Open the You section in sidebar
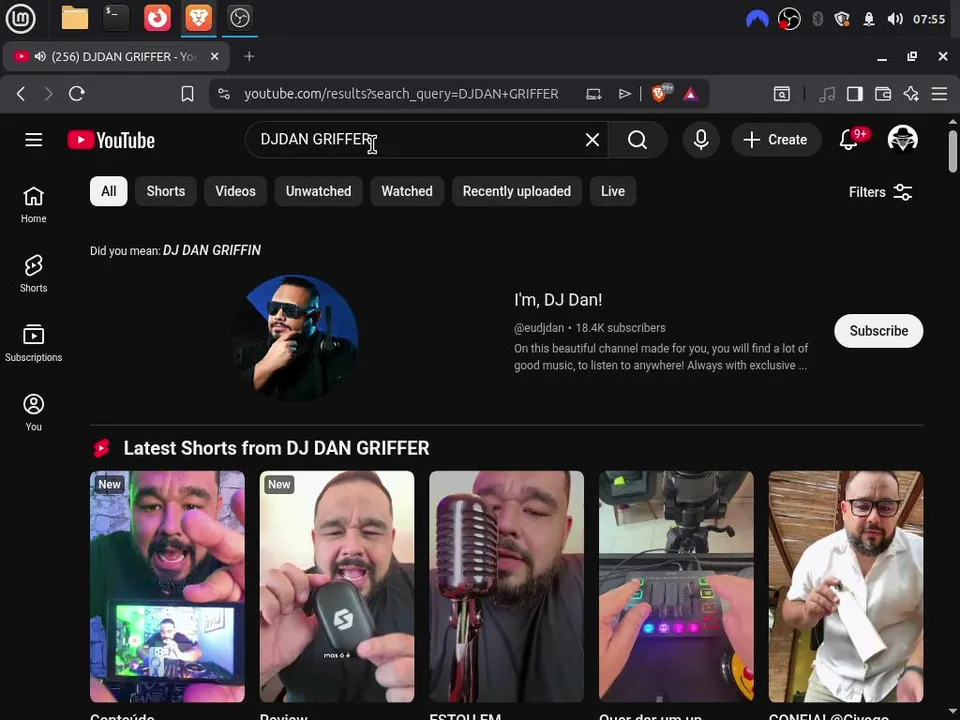The width and height of the screenshot is (960, 720). pos(34,412)
